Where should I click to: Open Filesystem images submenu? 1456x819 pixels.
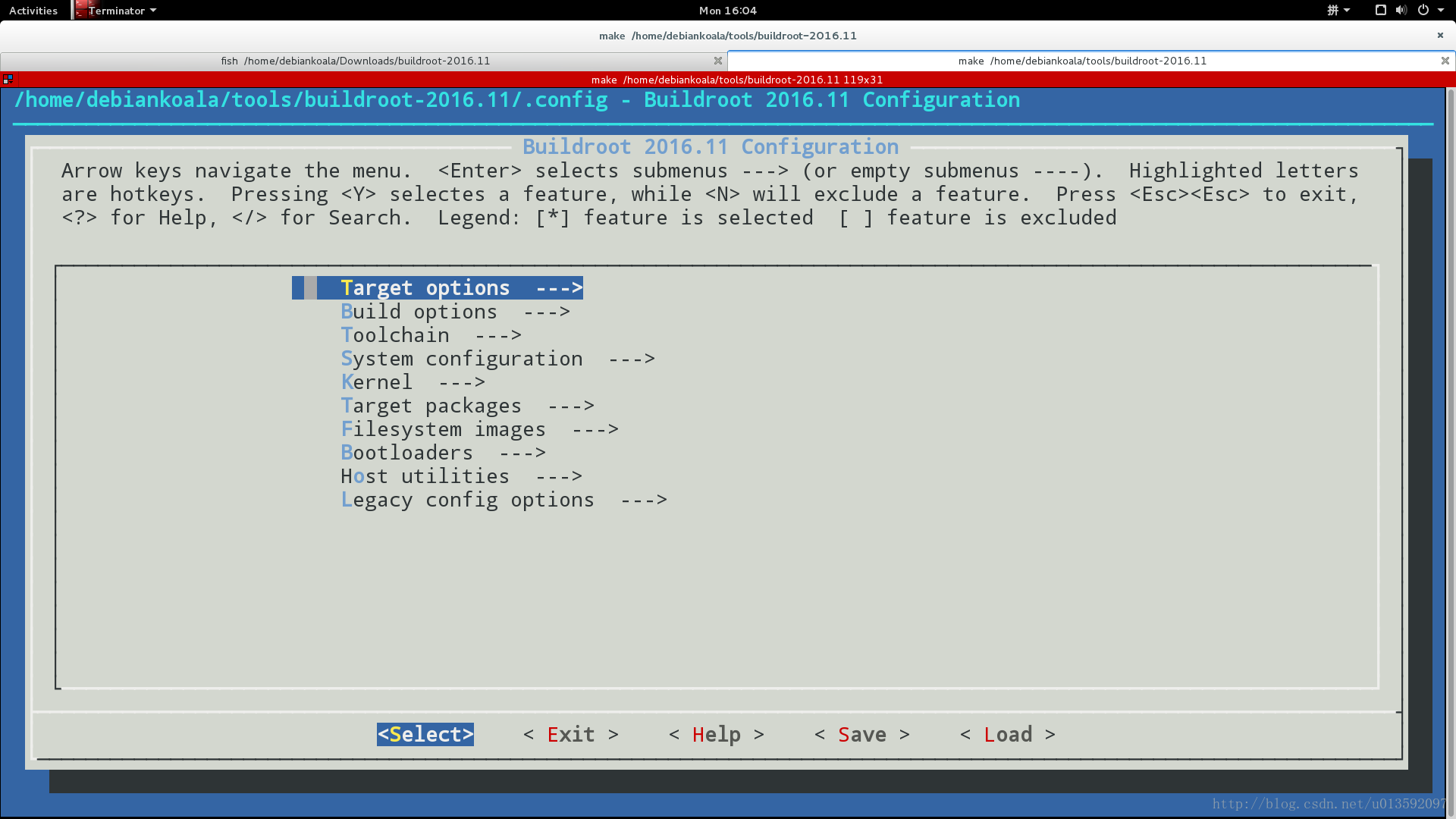(x=480, y=429)
